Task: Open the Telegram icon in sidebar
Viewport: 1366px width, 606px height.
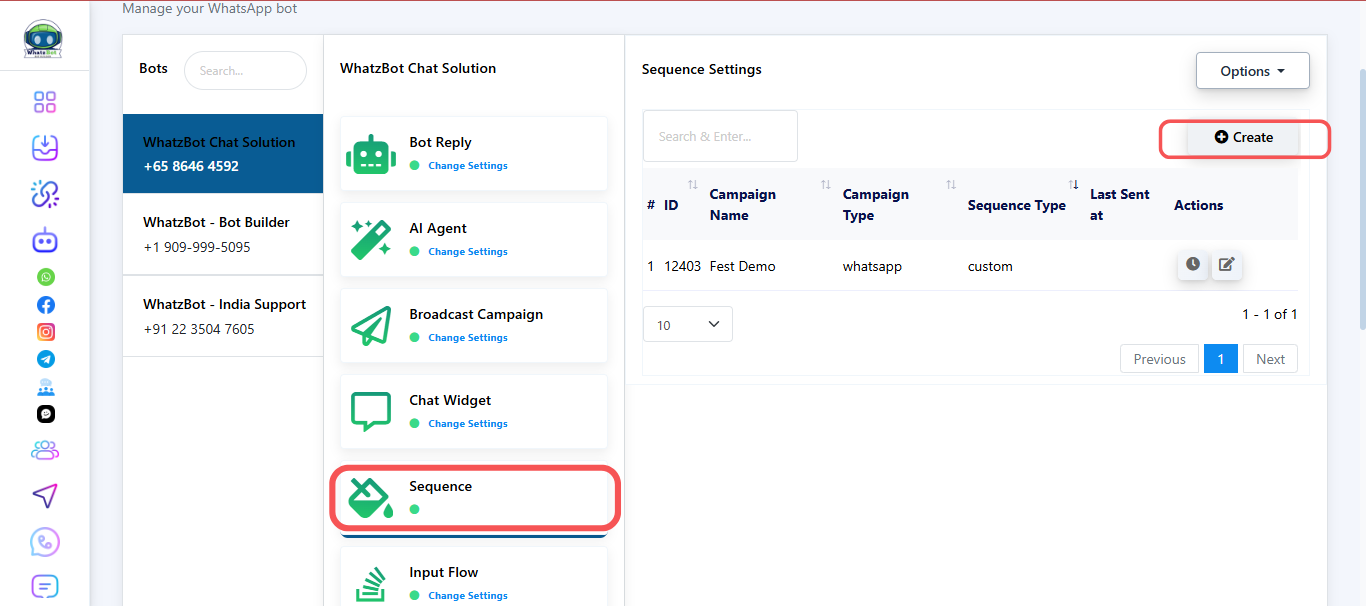Action: (46, 359)
